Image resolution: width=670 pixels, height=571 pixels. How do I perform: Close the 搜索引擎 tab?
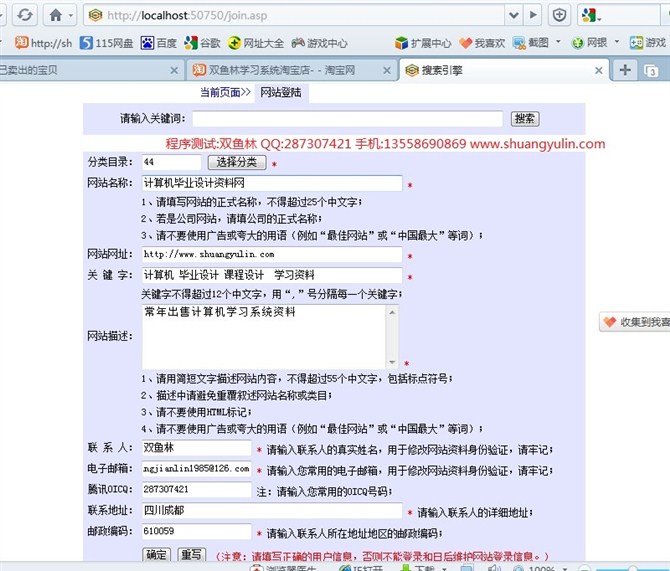pos(599,70)
